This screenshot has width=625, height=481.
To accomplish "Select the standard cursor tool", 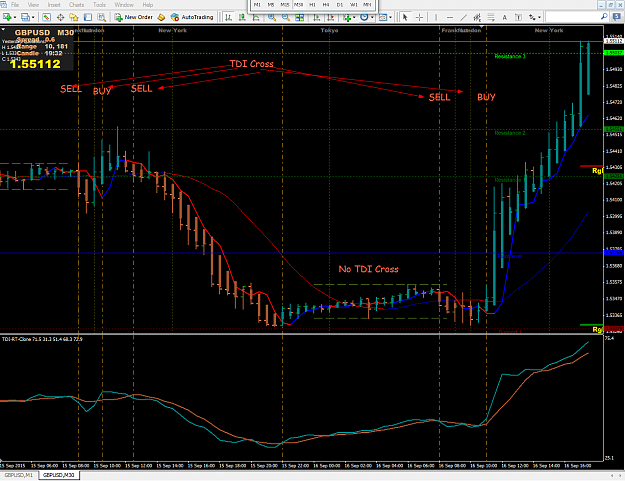I will [405, 17].
